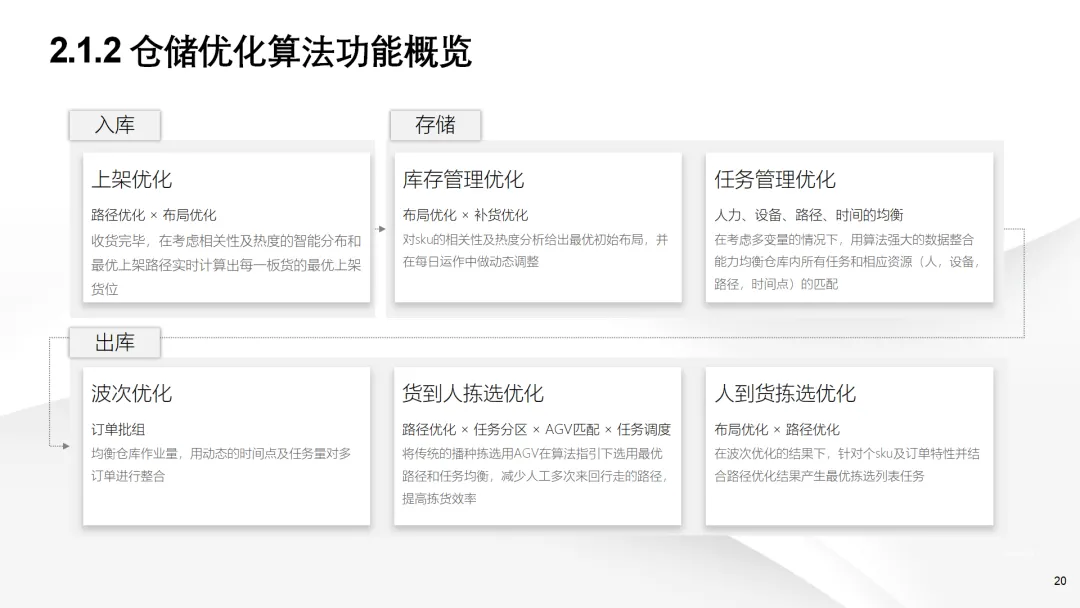Viewport: 1080px width, 608px height.
Task: Click the 订单批组 subtitle
Action: pyautogui.click(x=118, y=429)
